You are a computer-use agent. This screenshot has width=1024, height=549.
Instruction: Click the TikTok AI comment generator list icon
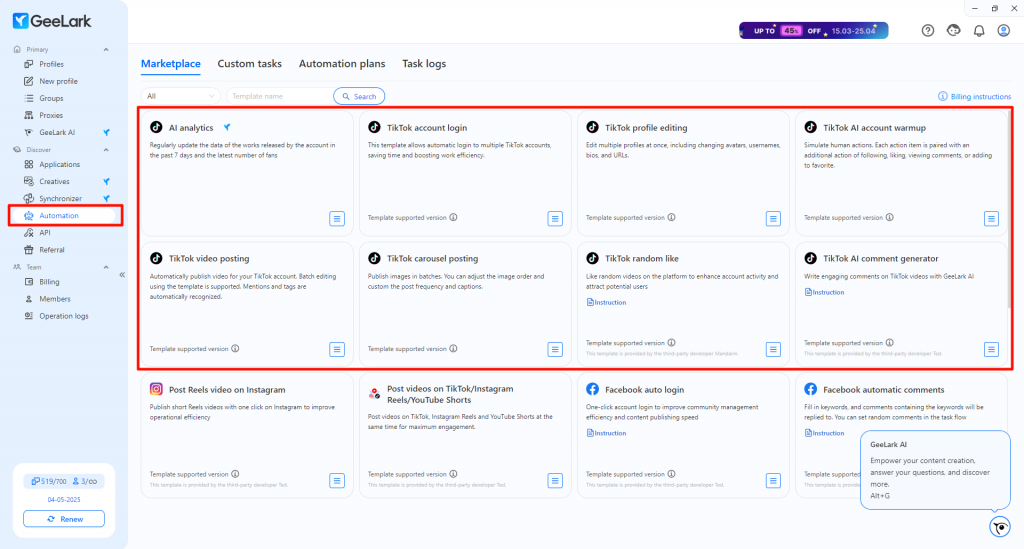point(991,349)
